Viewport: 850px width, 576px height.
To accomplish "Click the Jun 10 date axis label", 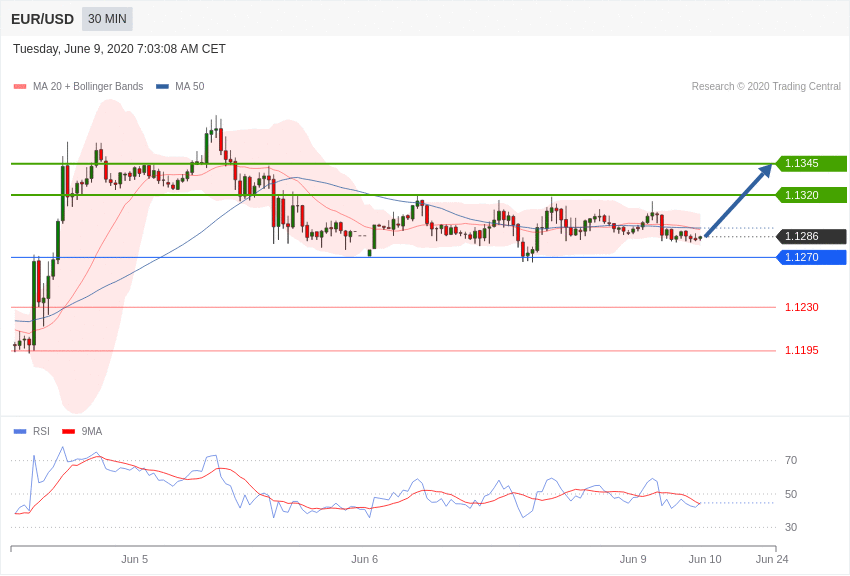I will pos(705,559).
